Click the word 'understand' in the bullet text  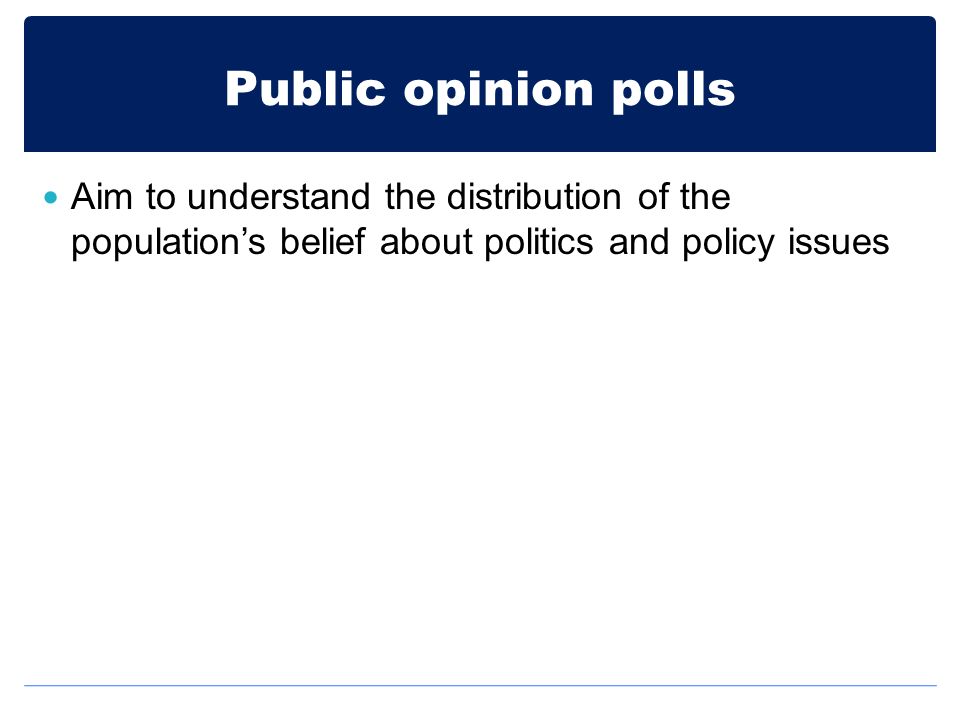(279, 197)
